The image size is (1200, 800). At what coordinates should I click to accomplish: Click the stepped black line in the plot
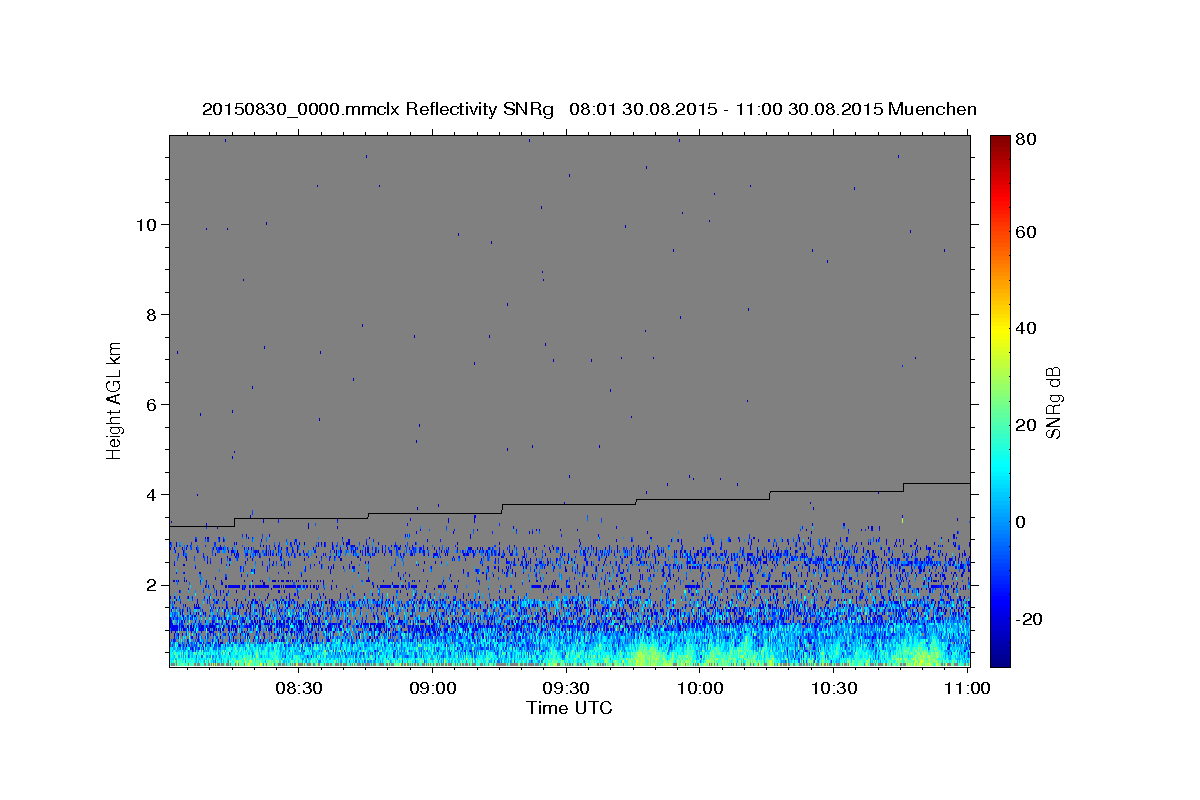(x=569, y=504)
